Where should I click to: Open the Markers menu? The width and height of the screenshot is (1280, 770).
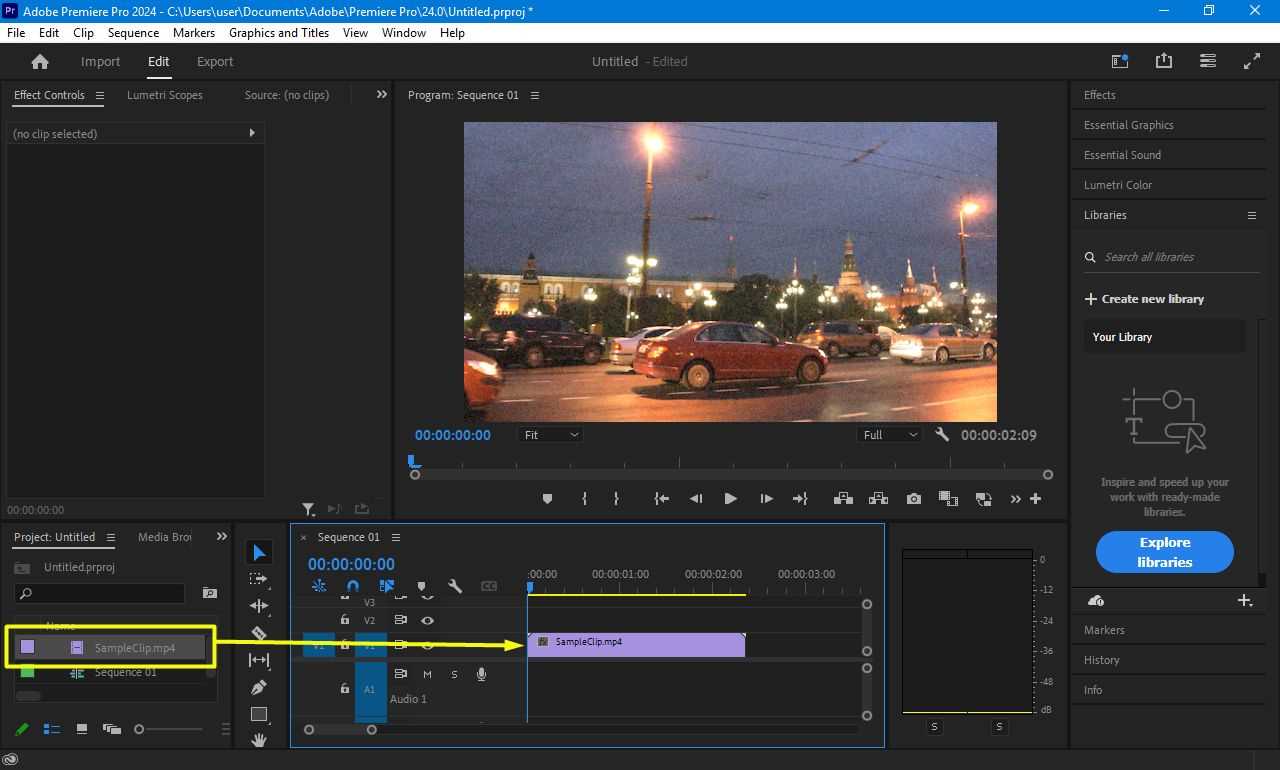pos(194,32)
